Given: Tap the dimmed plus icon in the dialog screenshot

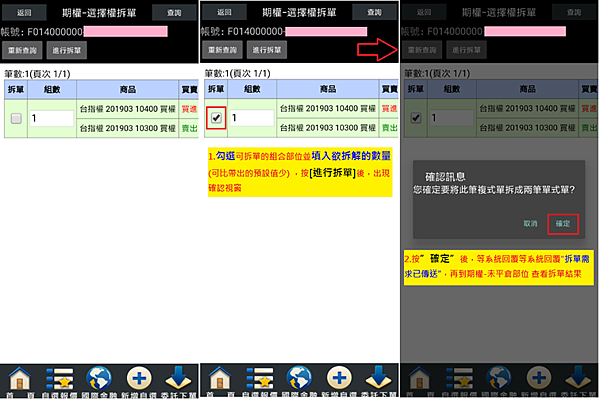Looking at the screenshot, I should tap(539, 379).
